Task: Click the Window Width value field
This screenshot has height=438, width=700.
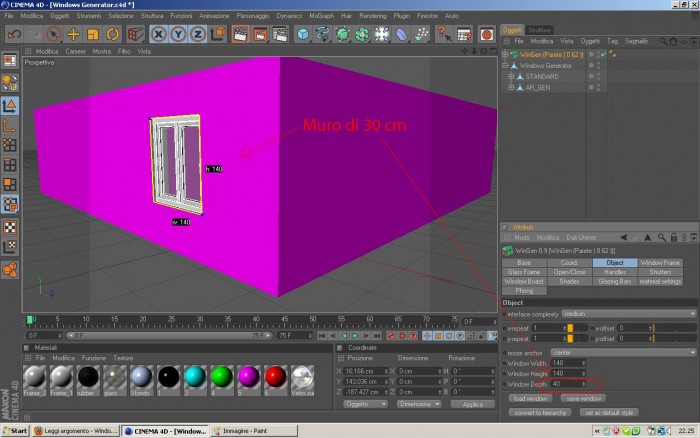Action: point(568,363)
